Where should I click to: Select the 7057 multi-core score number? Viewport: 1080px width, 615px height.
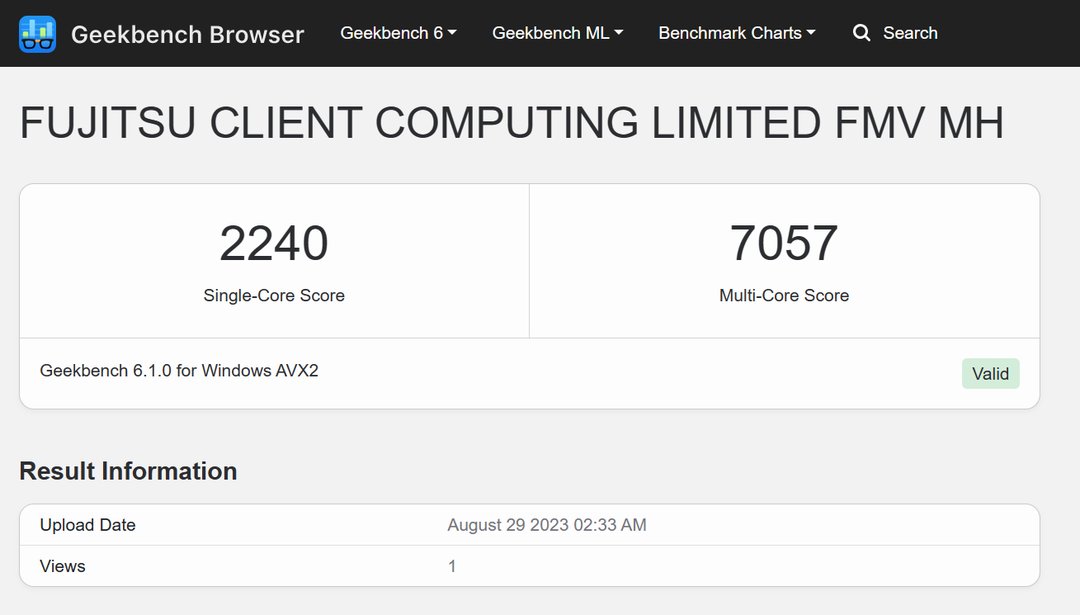784,244
